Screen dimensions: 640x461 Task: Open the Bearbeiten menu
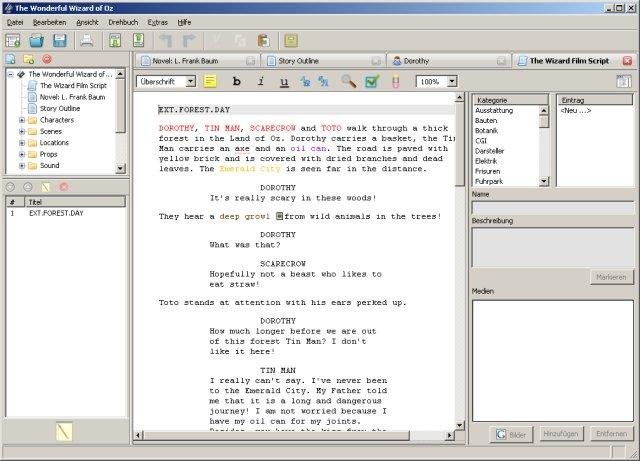pyautogui.click(x=49, y=22)
